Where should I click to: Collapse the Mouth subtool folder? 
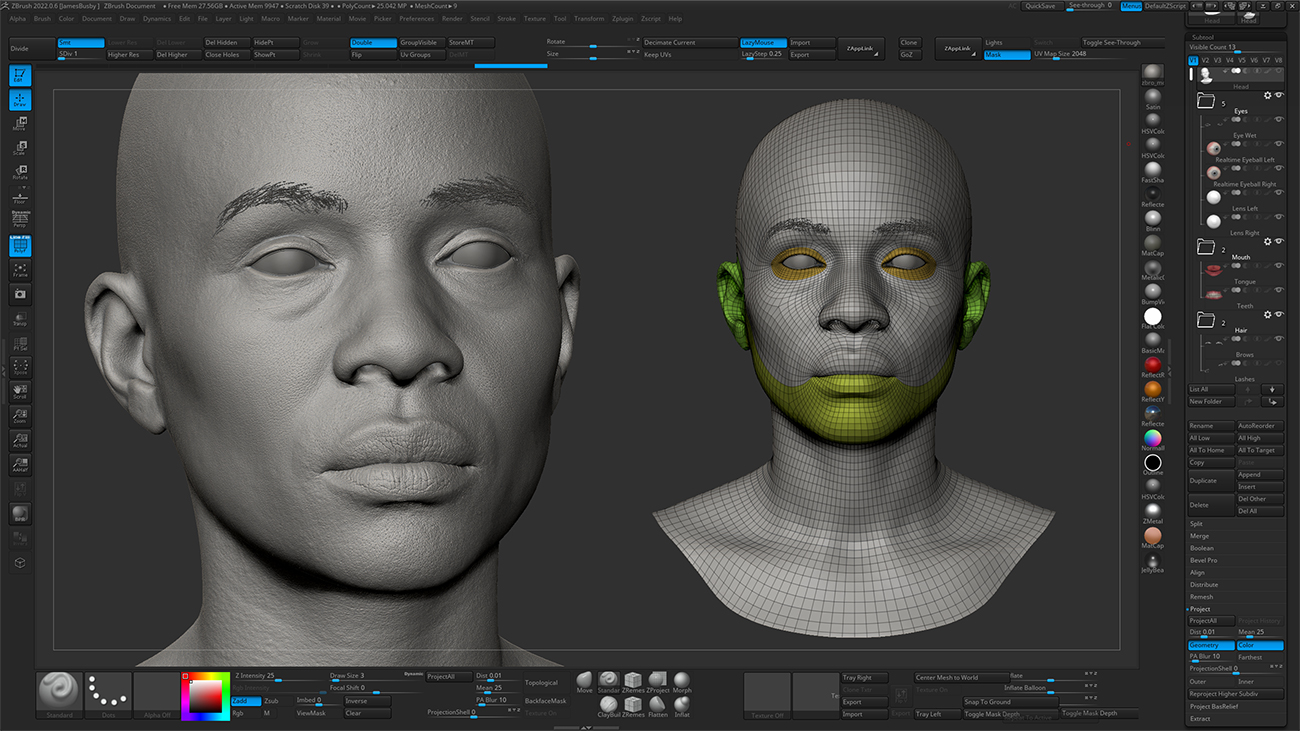(x=1205, y=246)
